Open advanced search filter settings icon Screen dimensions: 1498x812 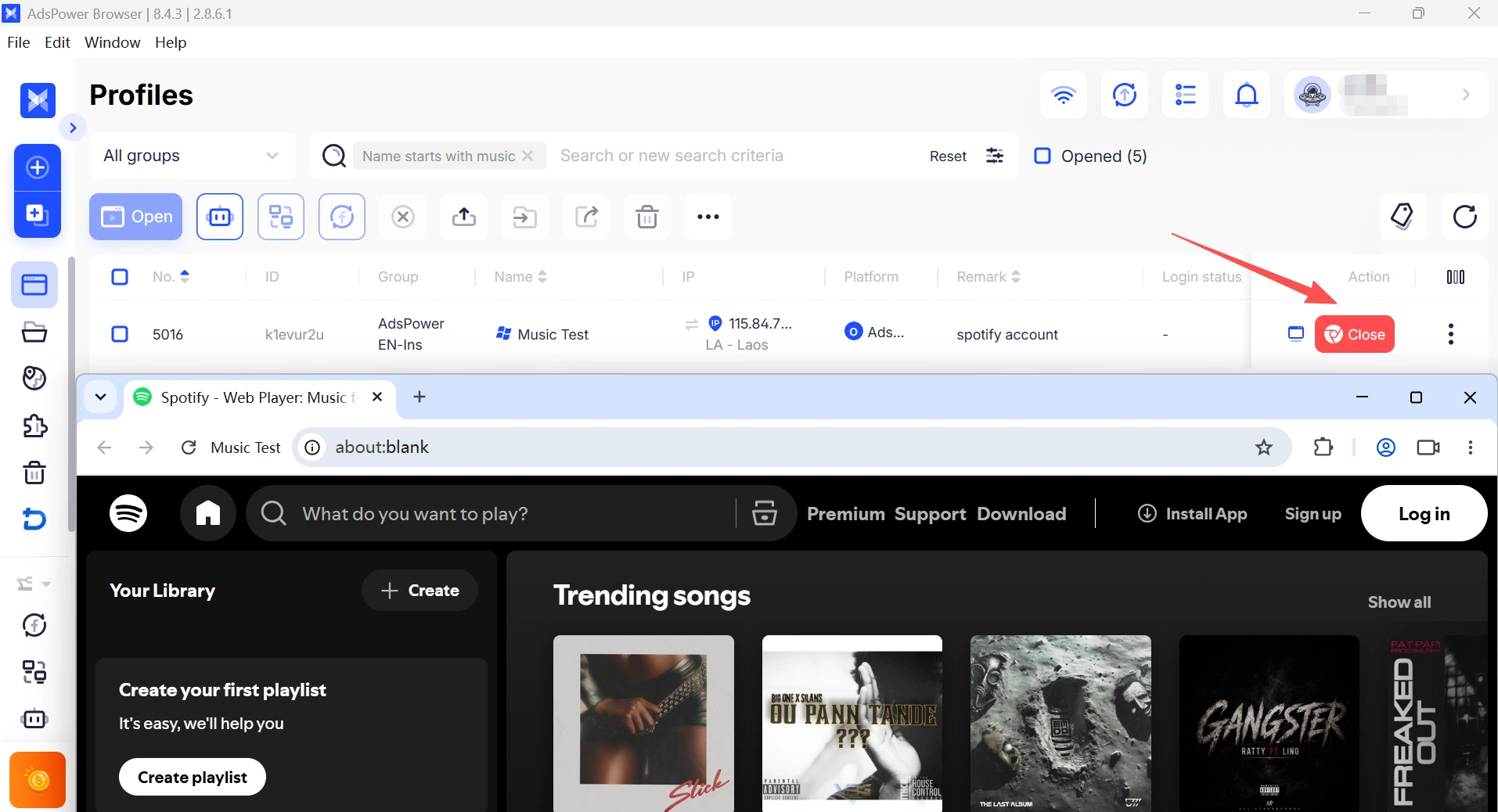pos(995,156)
